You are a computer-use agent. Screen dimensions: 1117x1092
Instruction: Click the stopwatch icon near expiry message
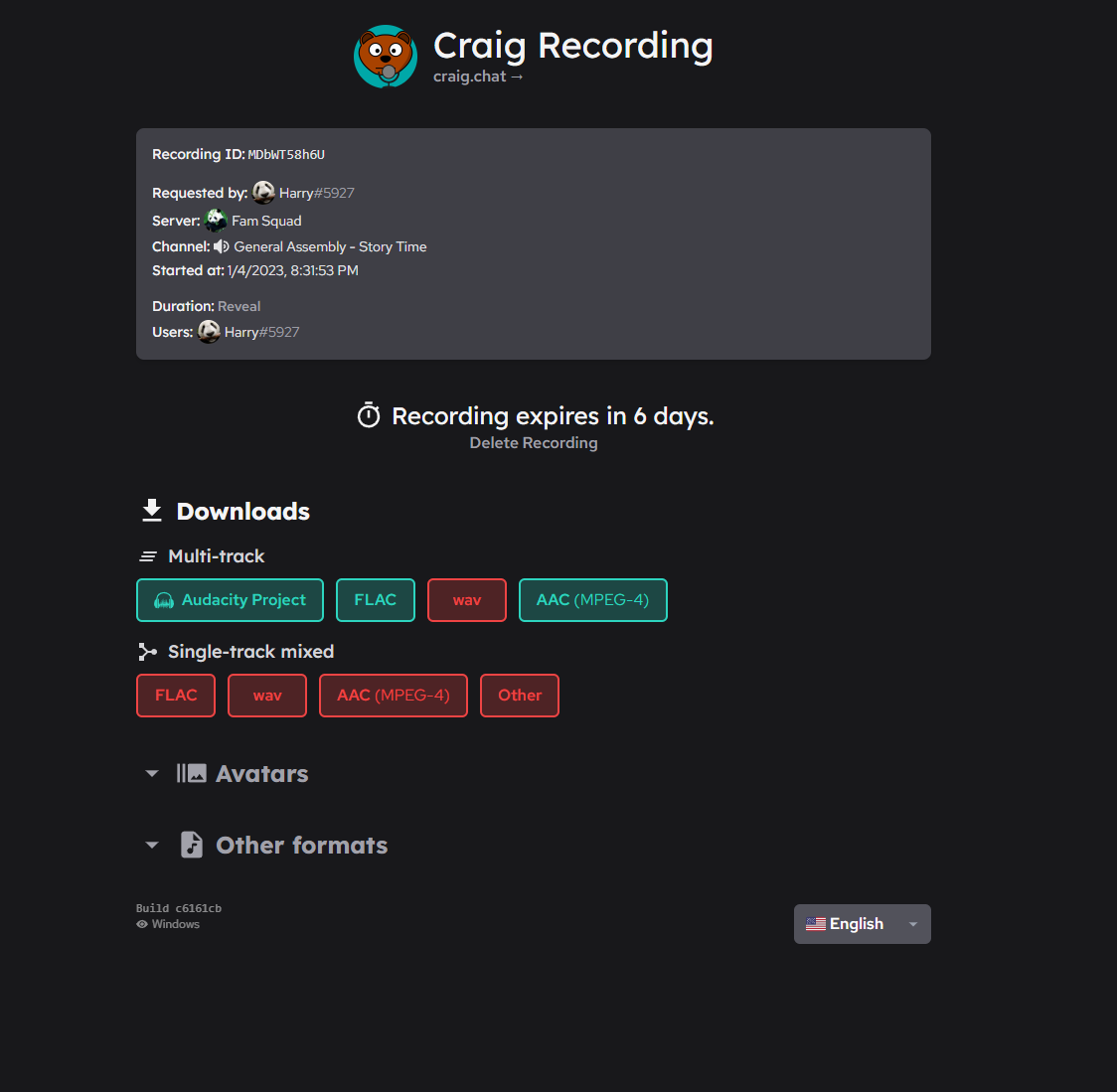[x=369, y=415]
